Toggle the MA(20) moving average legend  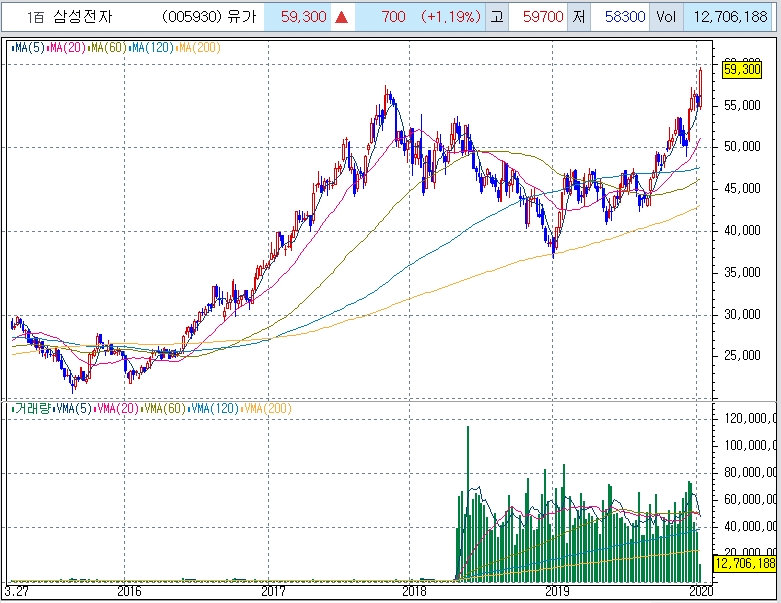click(67, 48)
